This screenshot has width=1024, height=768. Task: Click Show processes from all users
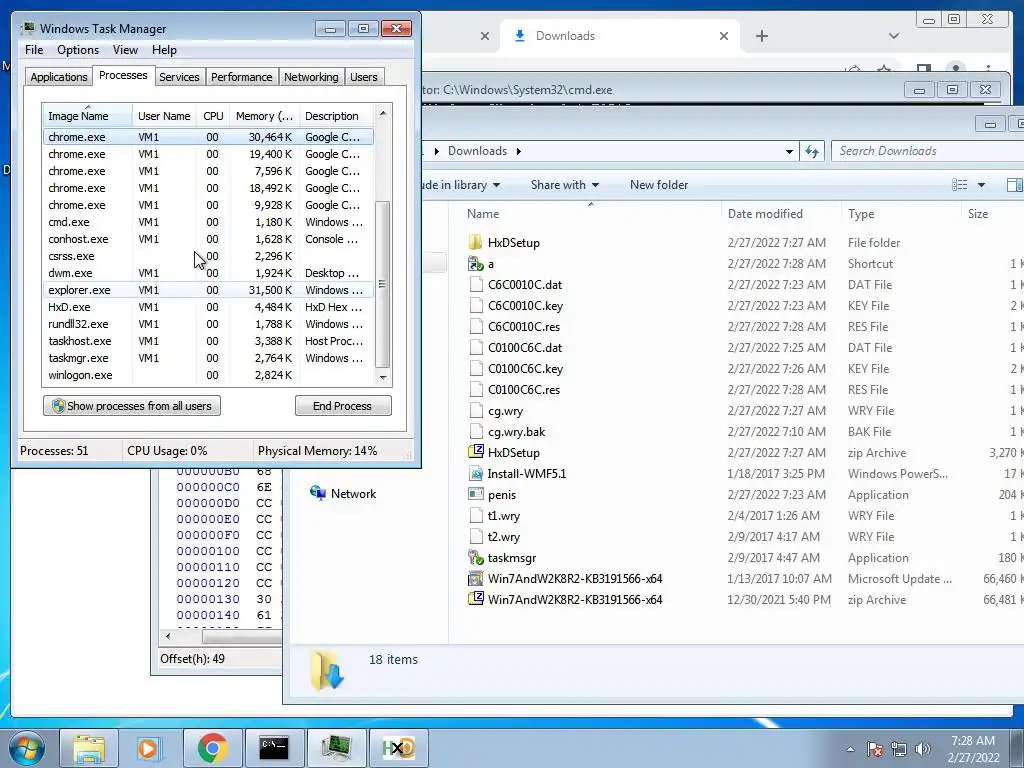[x=132, y=406]
